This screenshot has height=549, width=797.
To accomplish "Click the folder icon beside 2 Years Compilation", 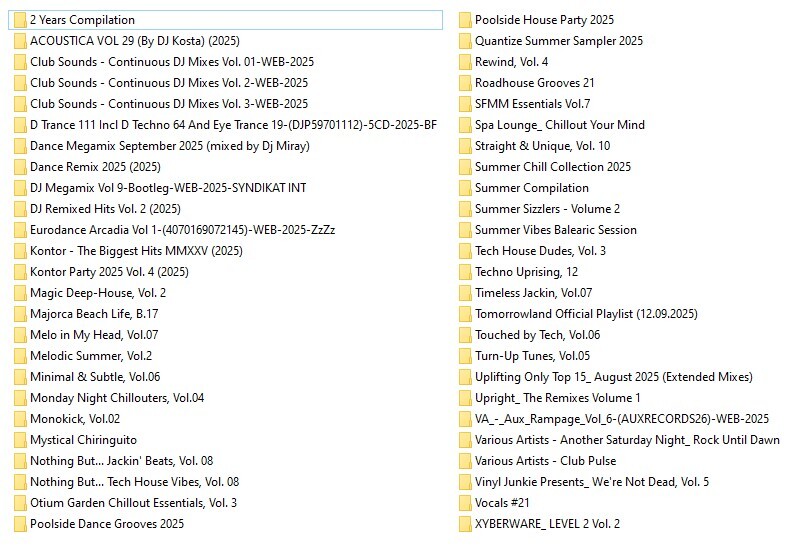I will pos(20,20).
